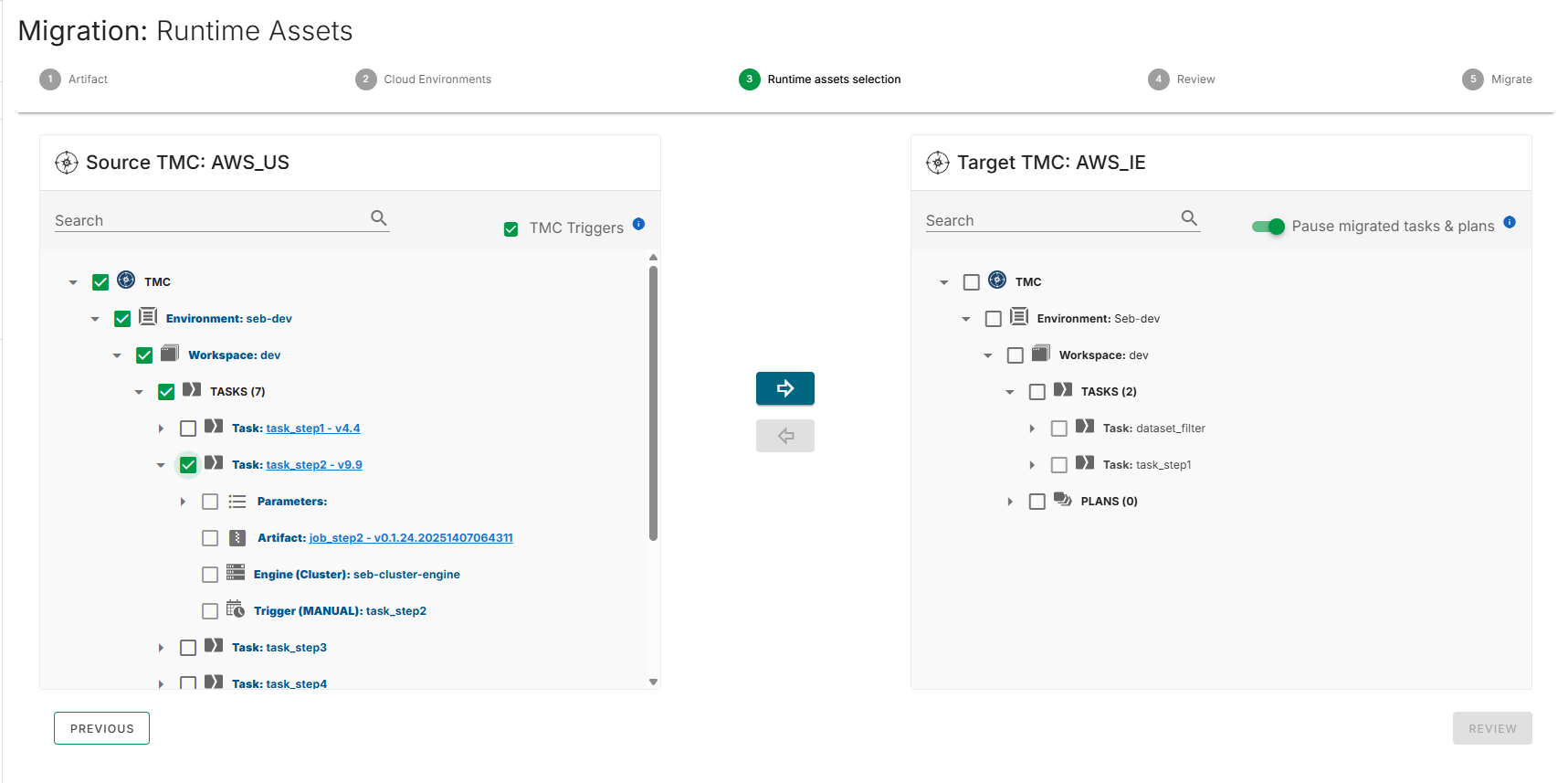The height and width of the screenshot is (783, 1568).
Task: Click the REVIEW button
Action: (x=1492, y=728)
